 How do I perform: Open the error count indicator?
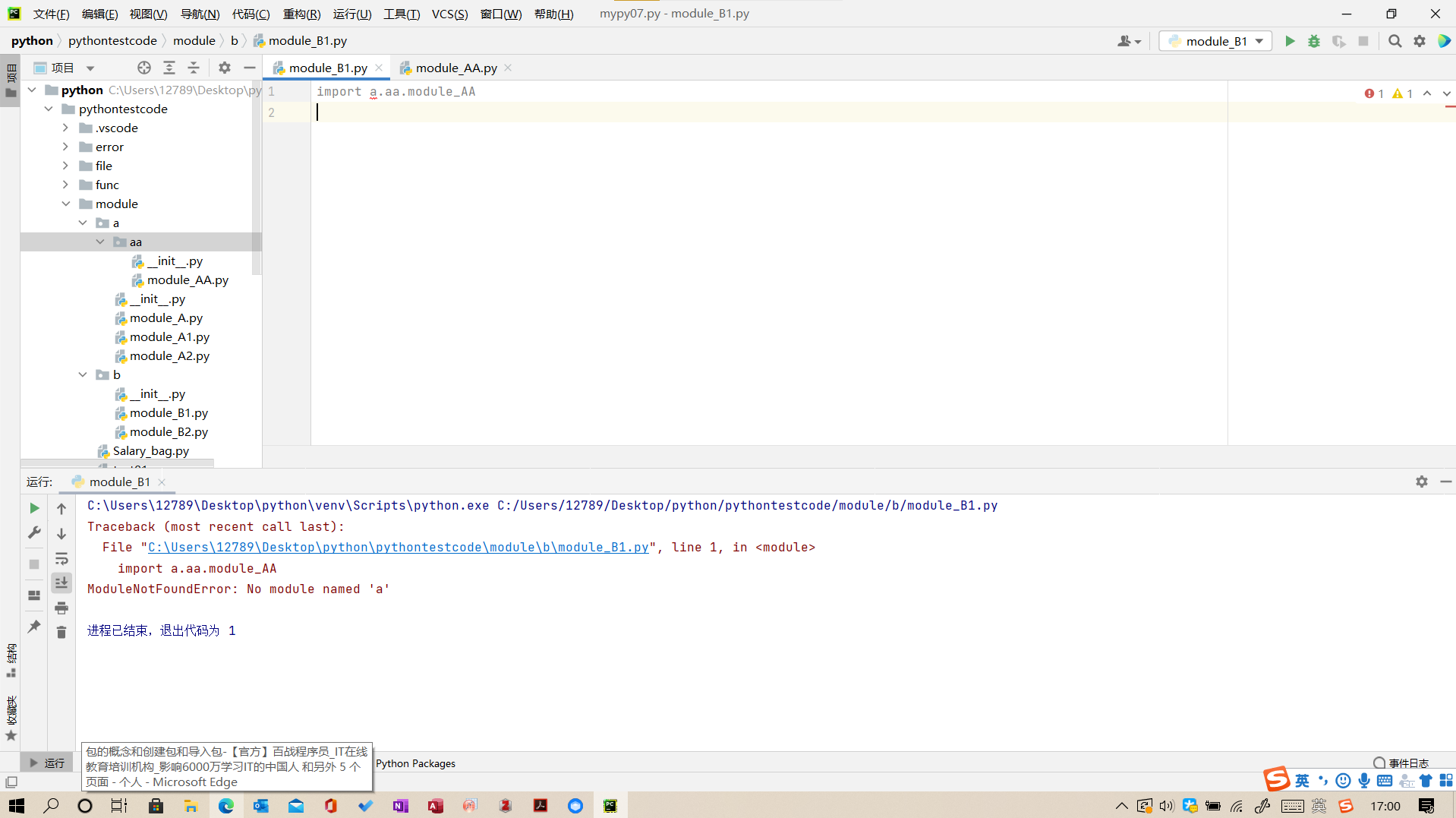(x=1374, y=93)
